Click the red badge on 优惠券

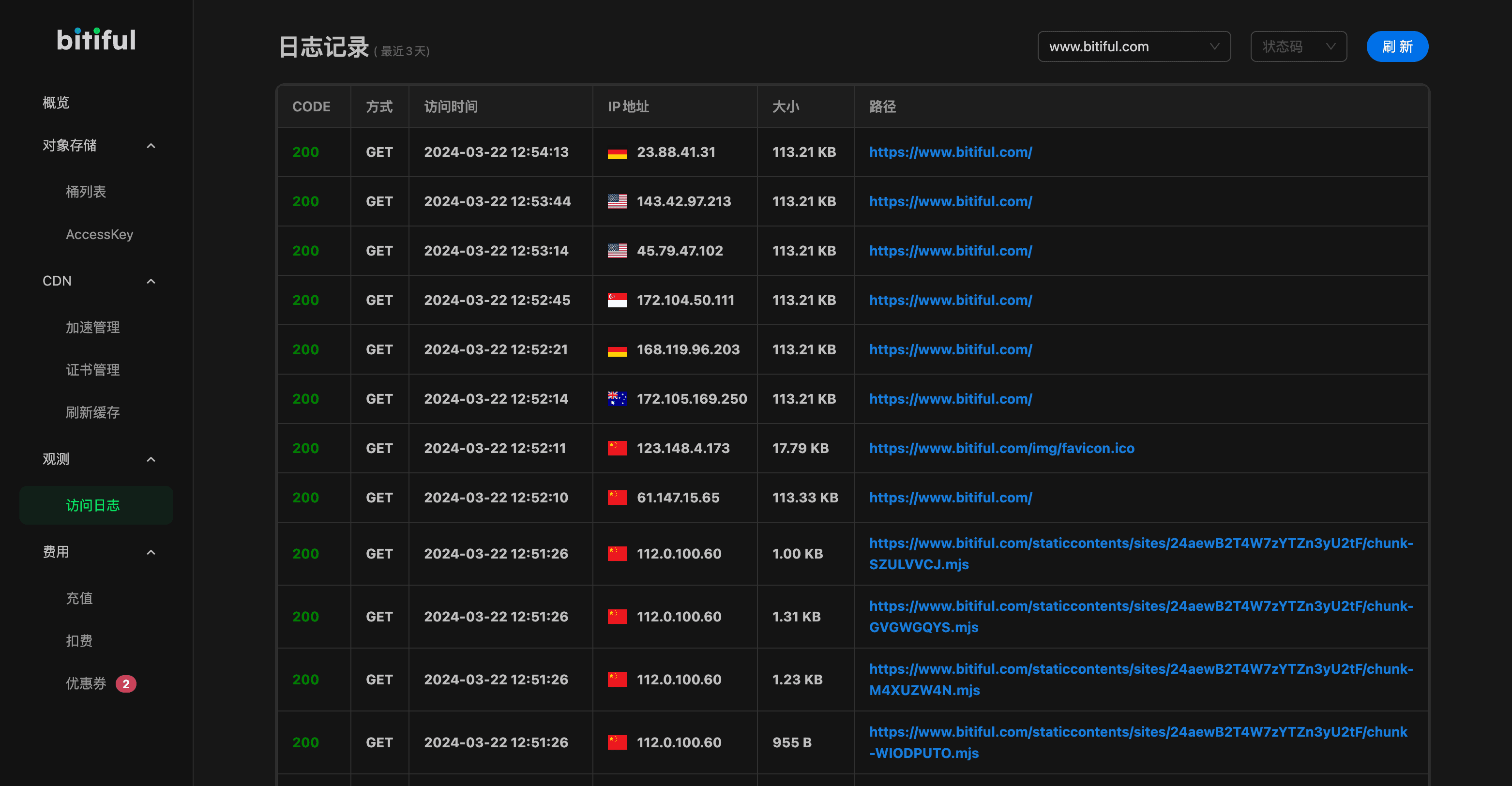tap(126, 684)
